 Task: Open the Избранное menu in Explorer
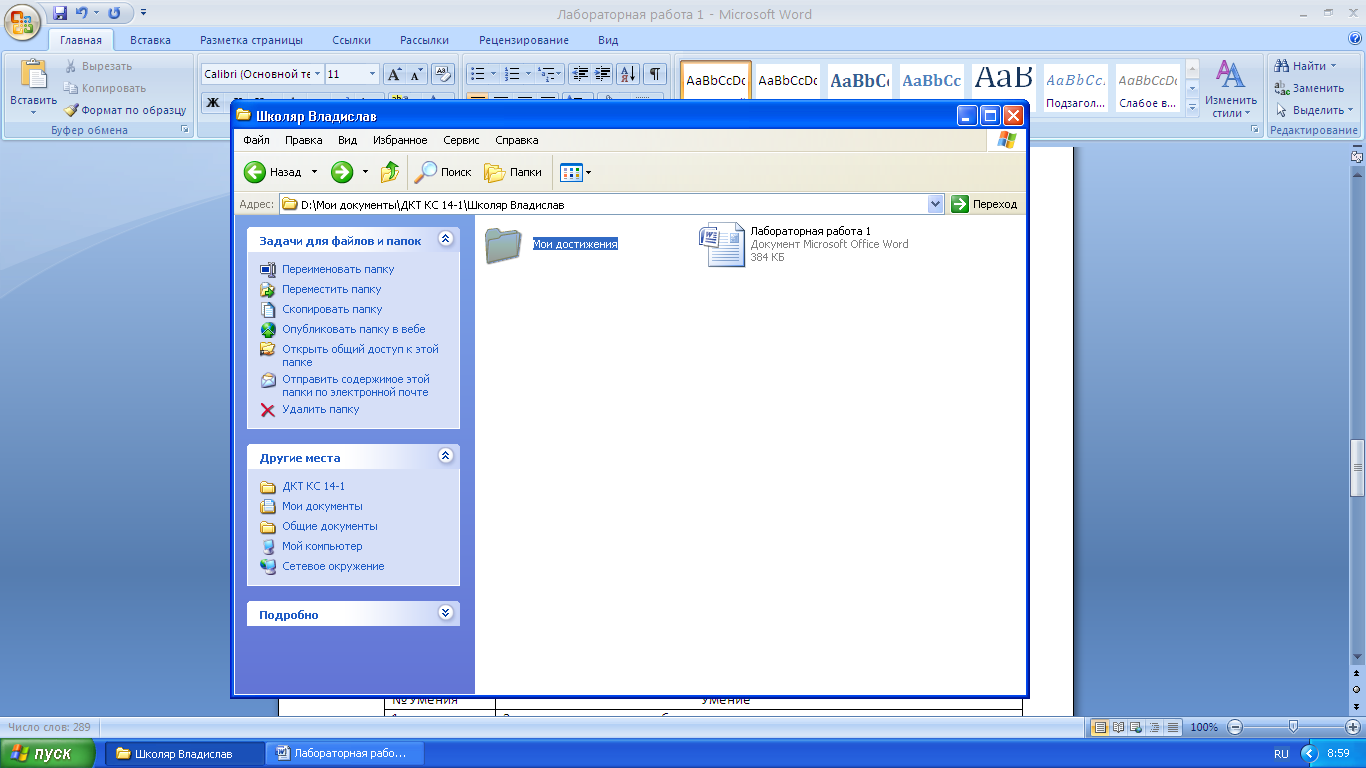click(400, 140)
